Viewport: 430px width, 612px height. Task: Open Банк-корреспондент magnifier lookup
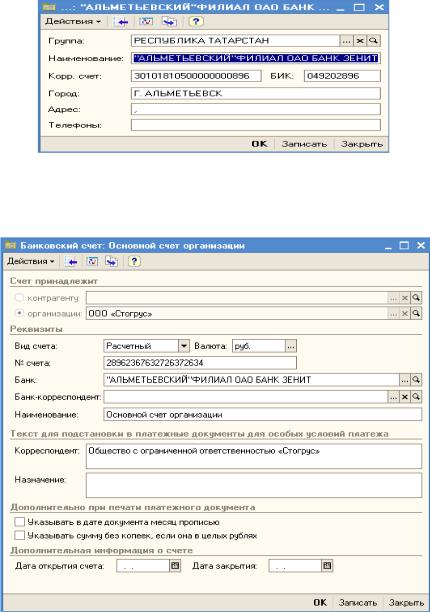416,397
